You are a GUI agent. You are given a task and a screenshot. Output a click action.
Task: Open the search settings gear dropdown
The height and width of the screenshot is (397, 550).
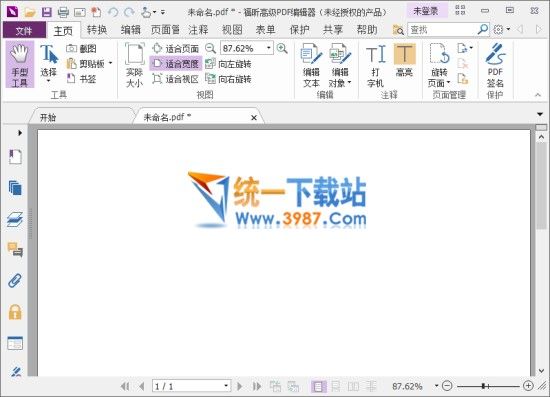point(502,30)
